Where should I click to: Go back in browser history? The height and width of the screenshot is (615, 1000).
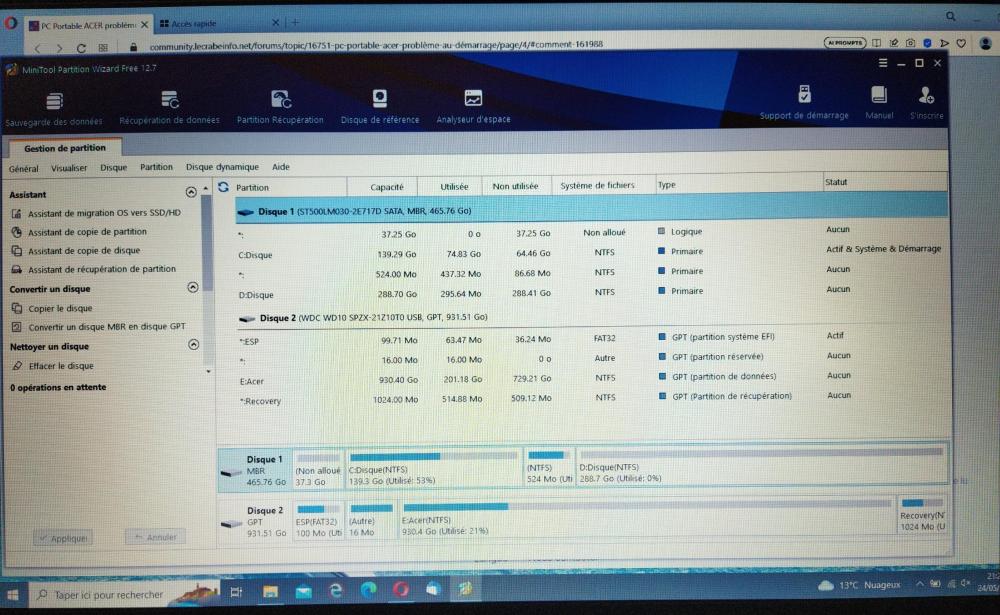point(37,48)
